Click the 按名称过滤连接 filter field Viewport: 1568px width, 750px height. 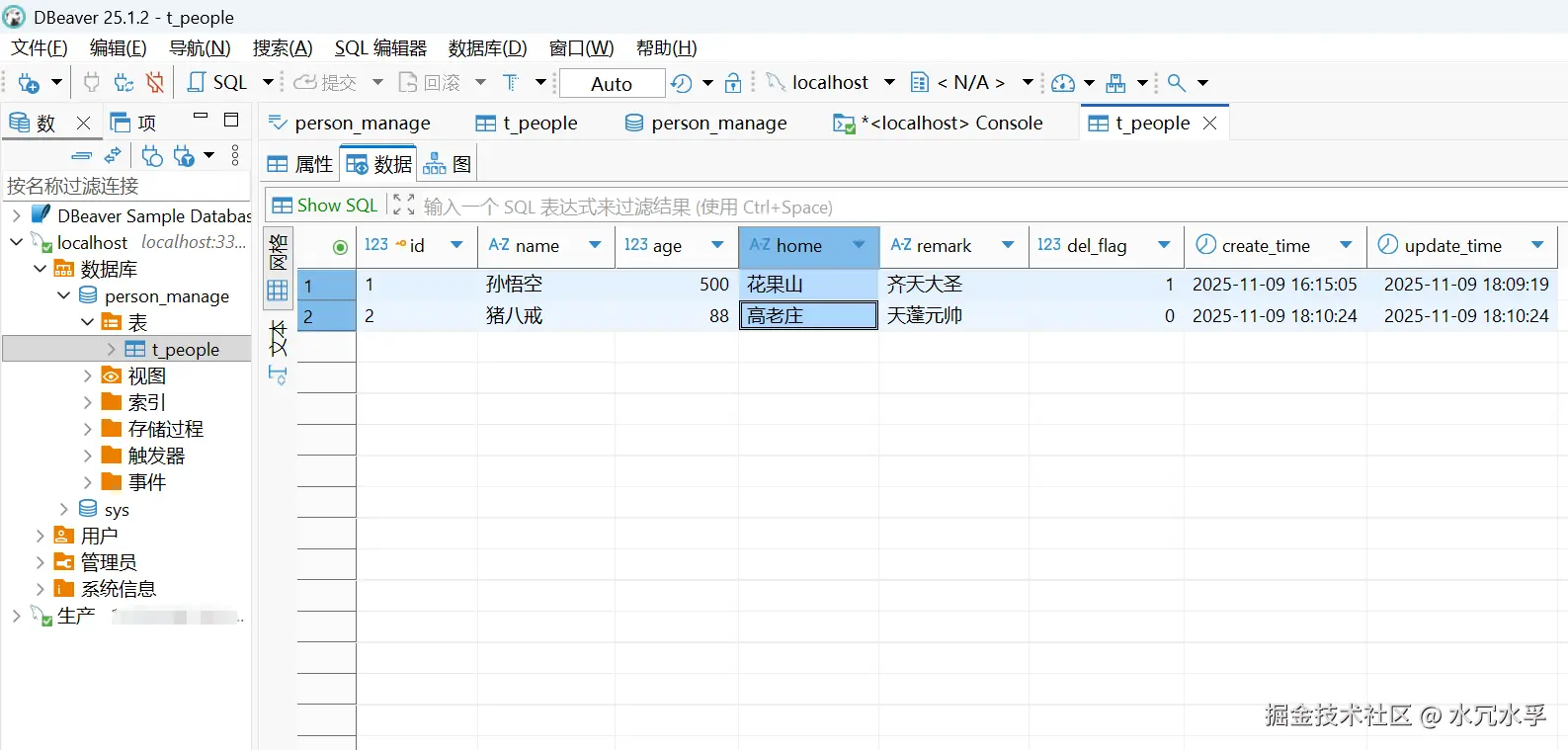126,186
